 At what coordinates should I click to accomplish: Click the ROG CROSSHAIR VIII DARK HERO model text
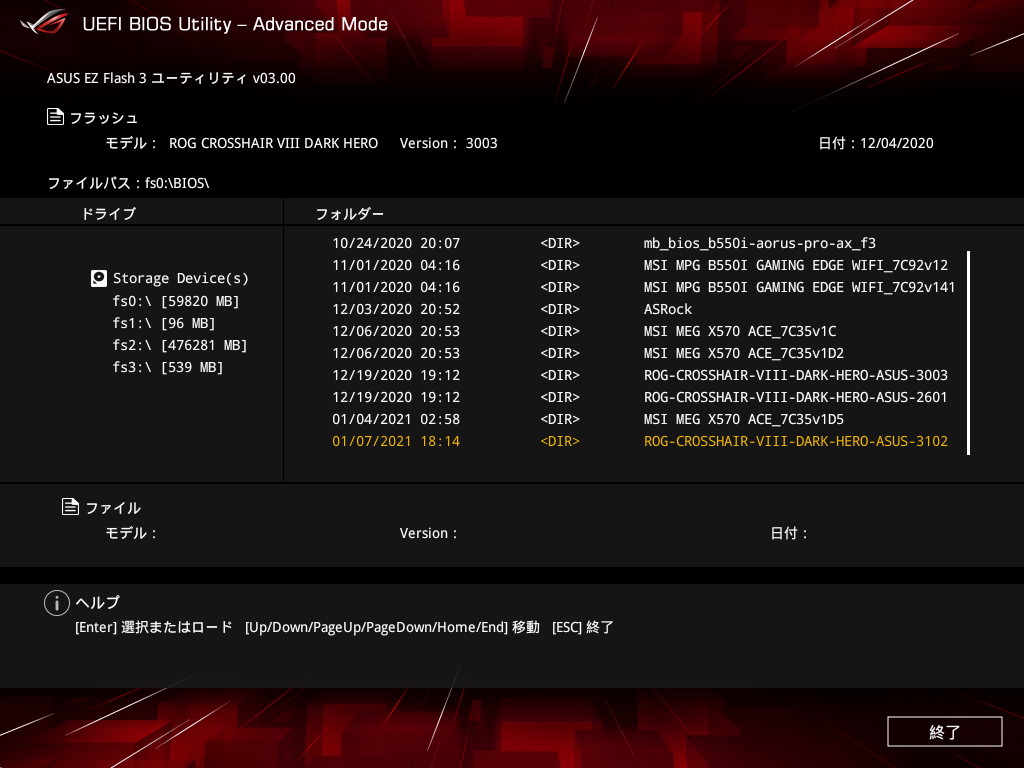tap(273, 143)
